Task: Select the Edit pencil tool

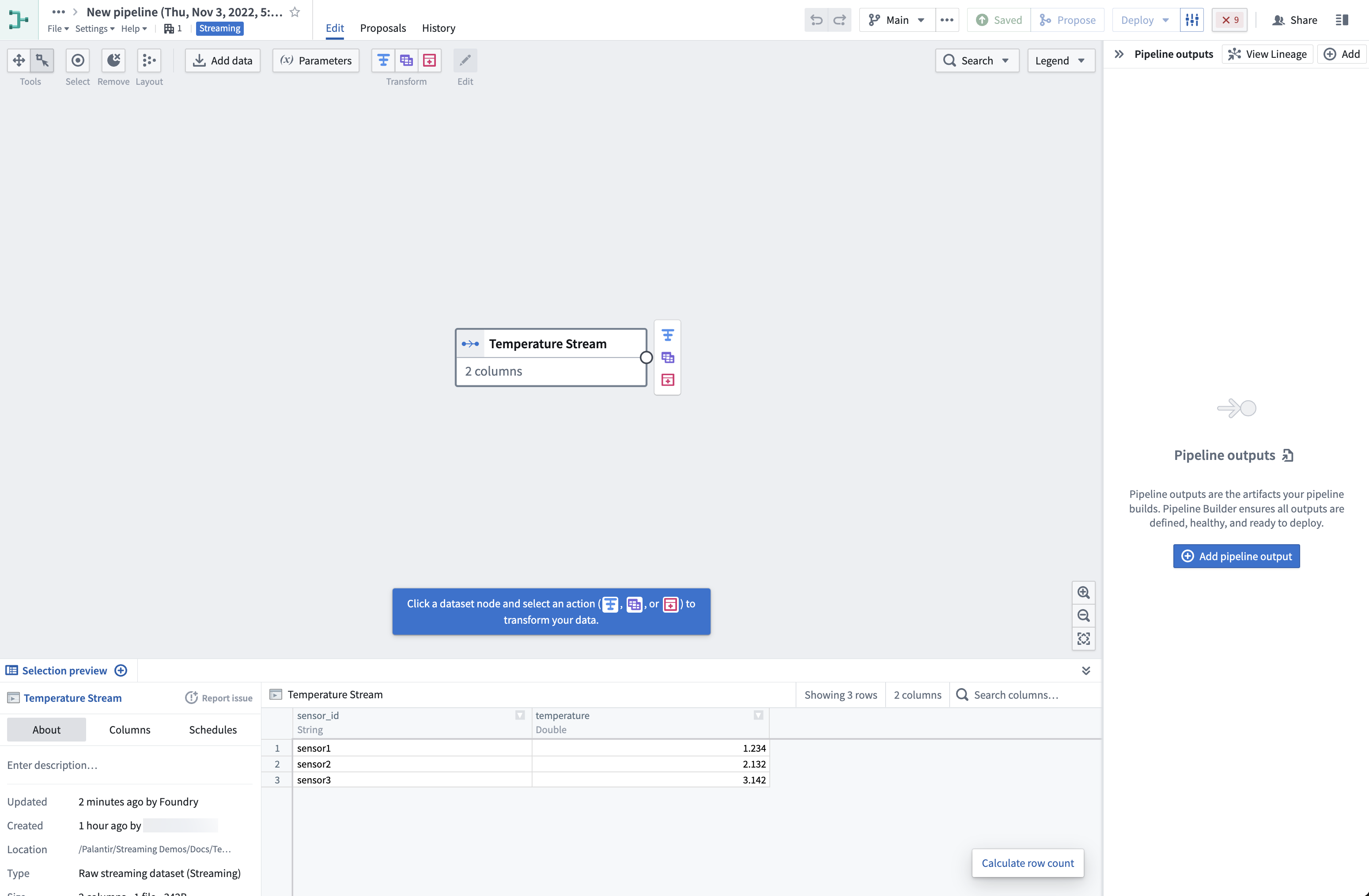Action: tap(465, 60)
